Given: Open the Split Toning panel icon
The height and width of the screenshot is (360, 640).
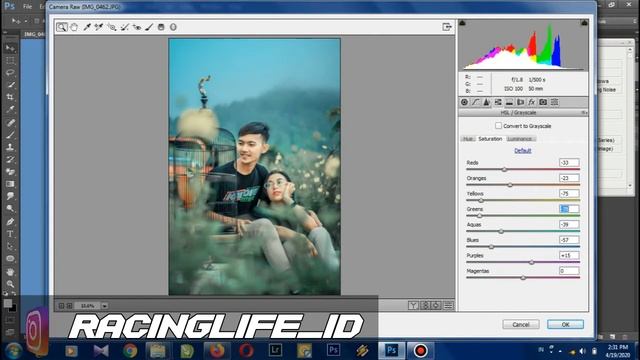Looking at the screenshot, I should [x=509, y=102].
